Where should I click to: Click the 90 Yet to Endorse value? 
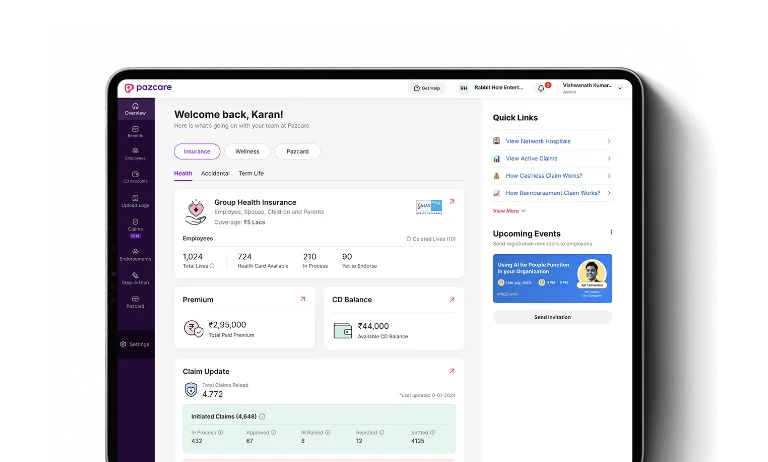(347, 257)
